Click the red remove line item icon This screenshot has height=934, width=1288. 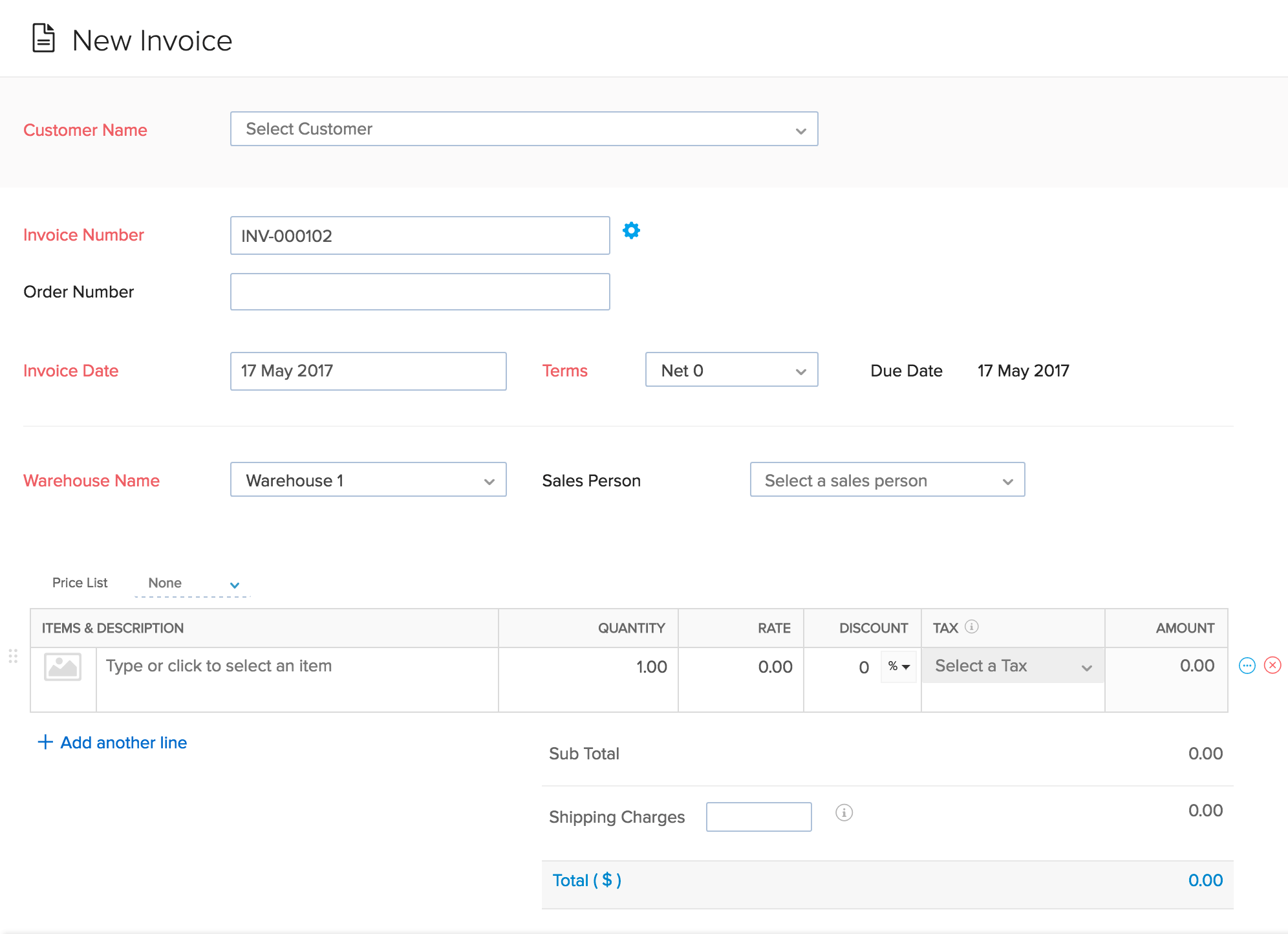click(1272, 666)
